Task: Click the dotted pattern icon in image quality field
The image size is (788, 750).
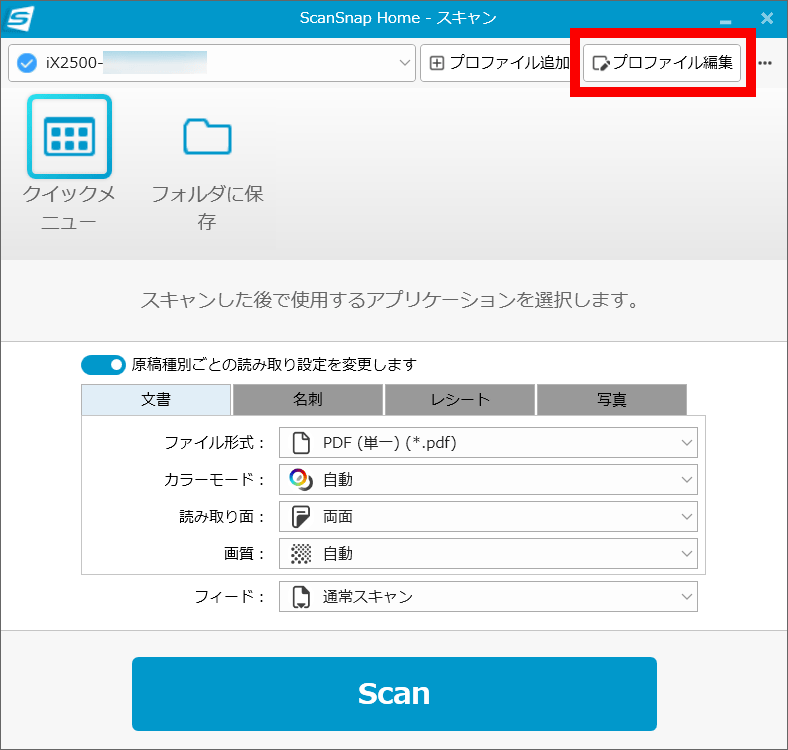Action: tap(301, 553)
